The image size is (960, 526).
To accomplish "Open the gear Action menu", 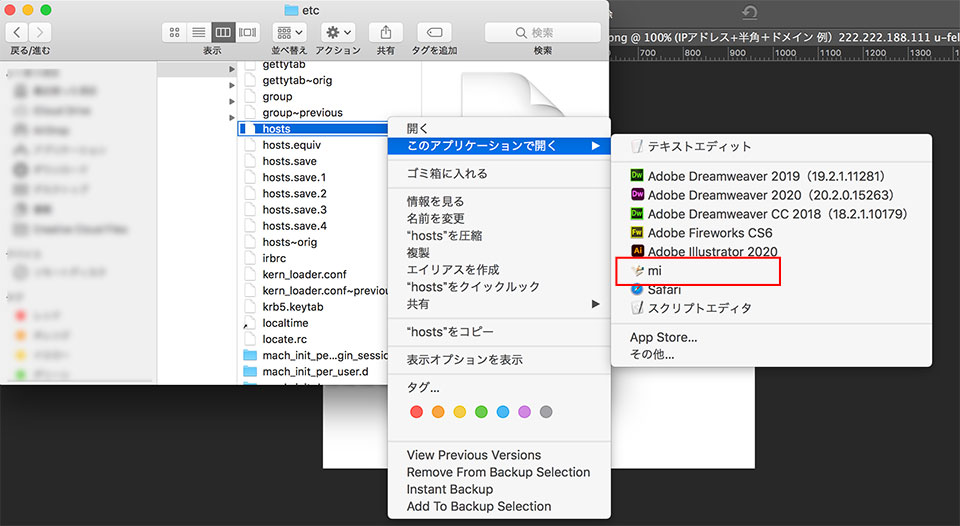I will coord(338,32).
